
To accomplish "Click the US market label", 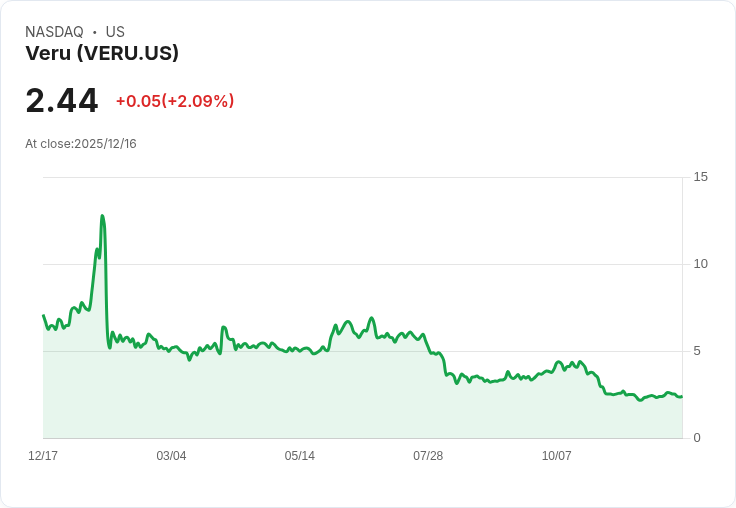I will point(115,32).
